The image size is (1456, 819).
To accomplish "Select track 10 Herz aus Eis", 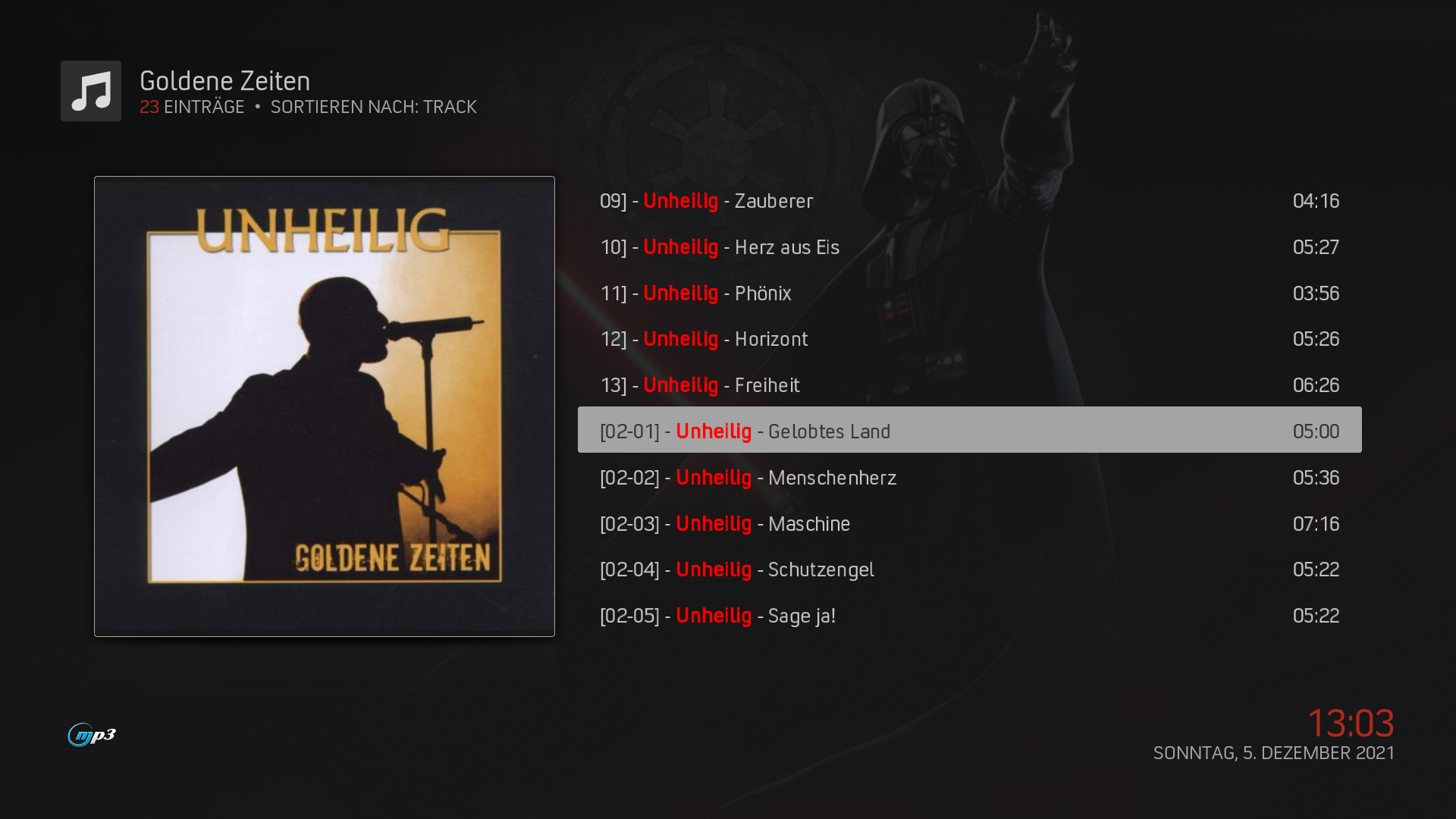I will click(x=969, y=247).
